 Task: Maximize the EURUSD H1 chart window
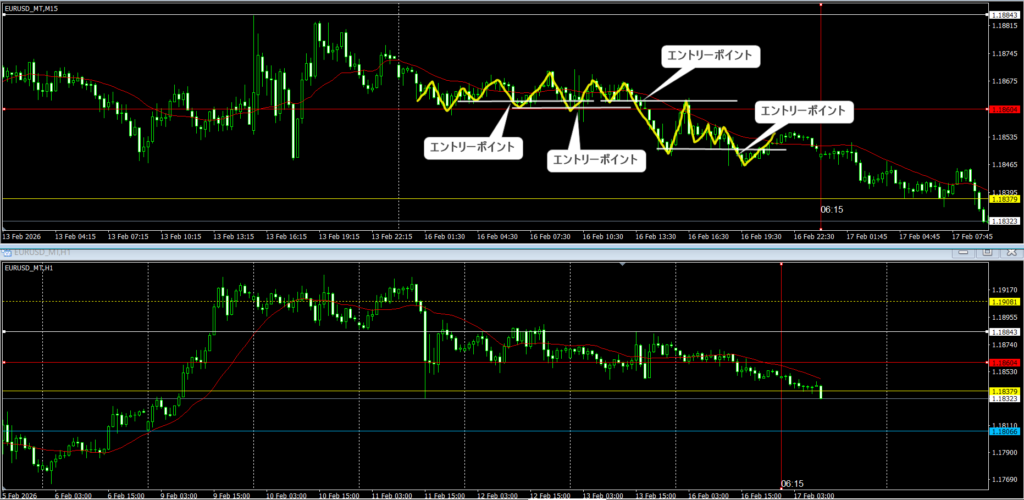click(x=987, y=254)
